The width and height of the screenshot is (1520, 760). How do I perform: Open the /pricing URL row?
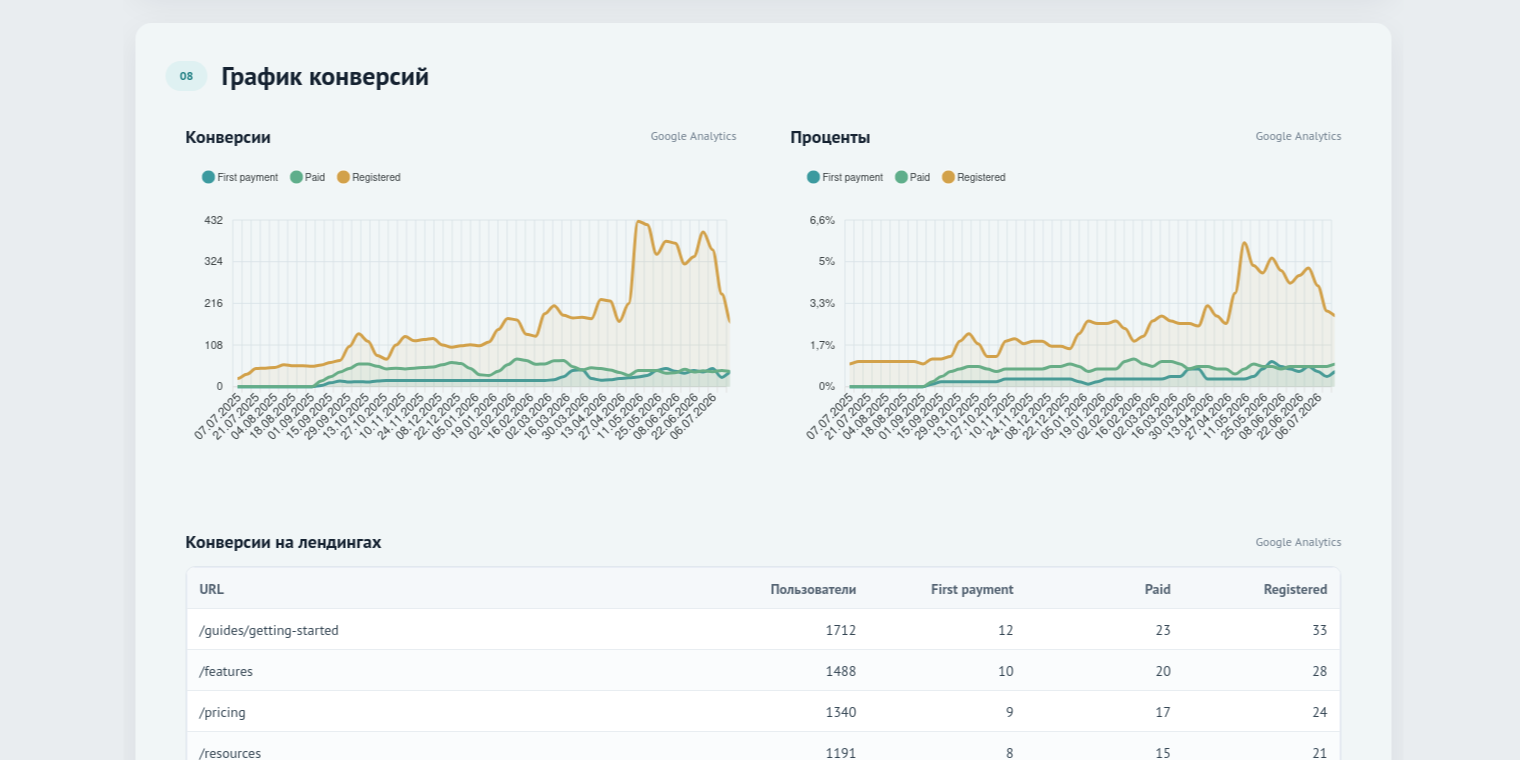[x=763, y=712]
